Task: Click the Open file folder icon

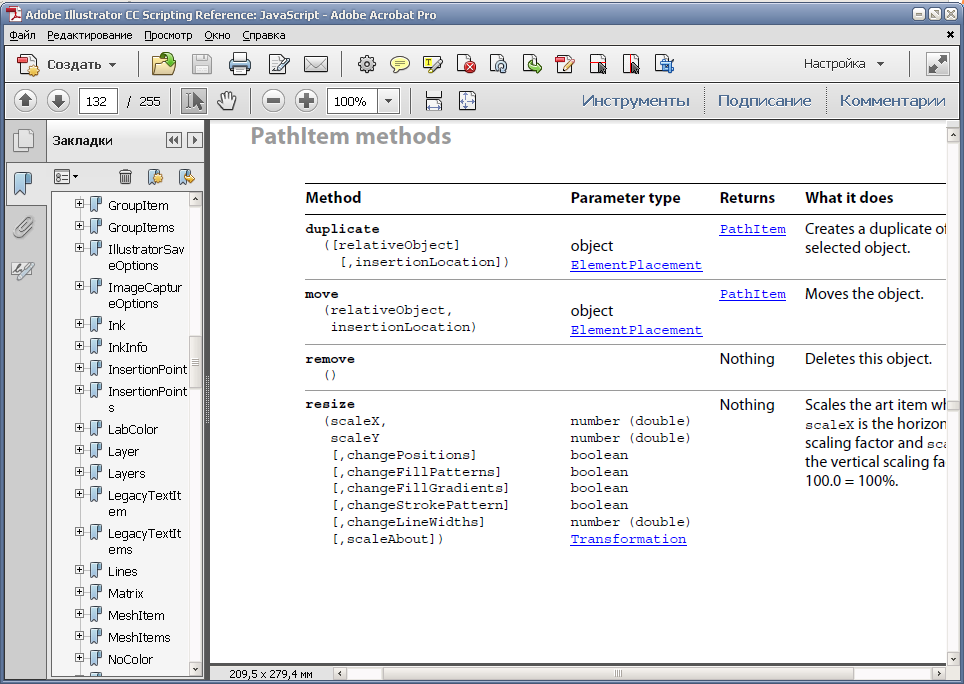Action: pyautogui.click(x=163, y=65)
